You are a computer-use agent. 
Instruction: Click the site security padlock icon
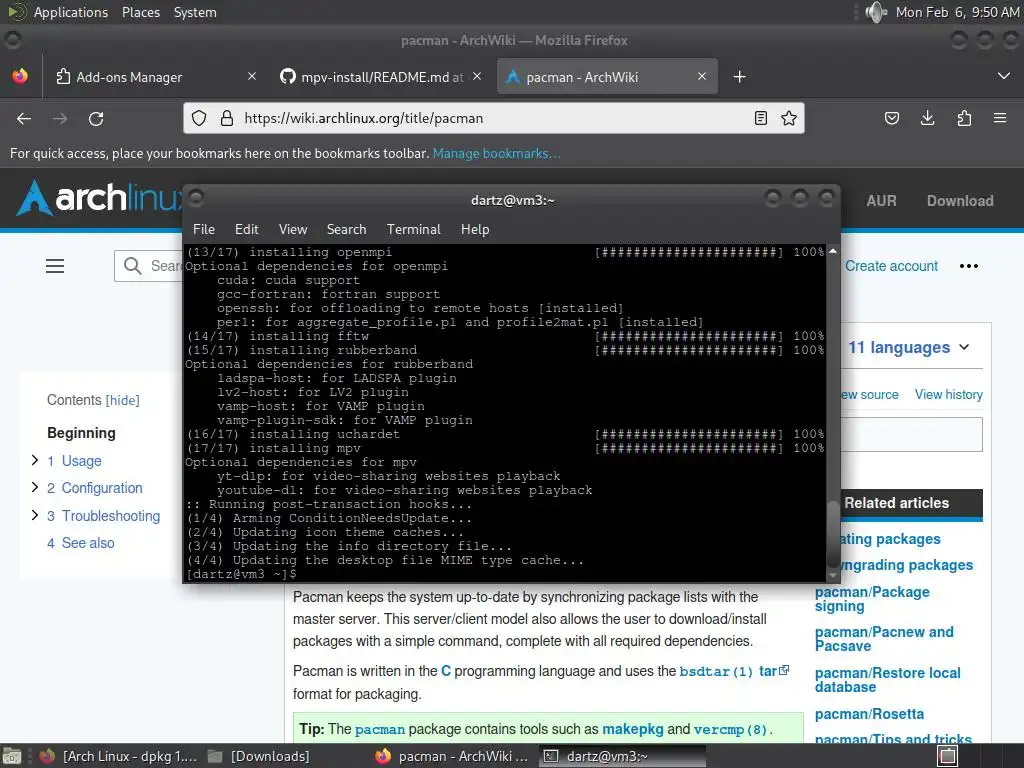[227, 118]
